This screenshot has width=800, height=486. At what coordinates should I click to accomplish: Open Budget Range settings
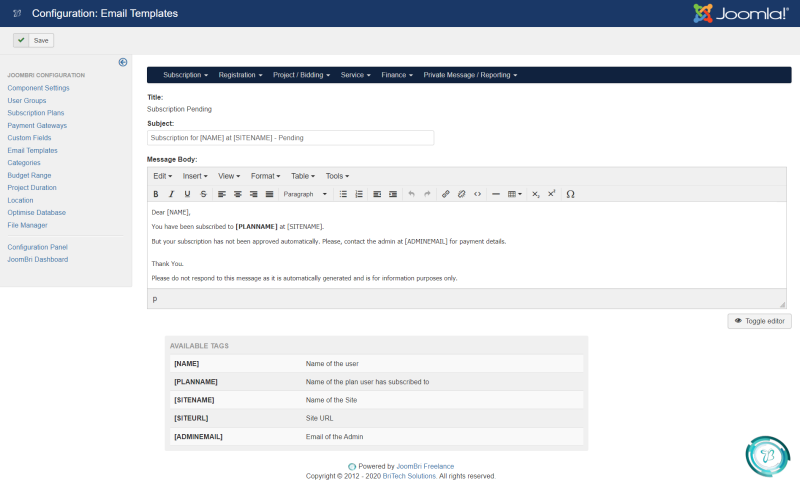(x=29, y=175)
